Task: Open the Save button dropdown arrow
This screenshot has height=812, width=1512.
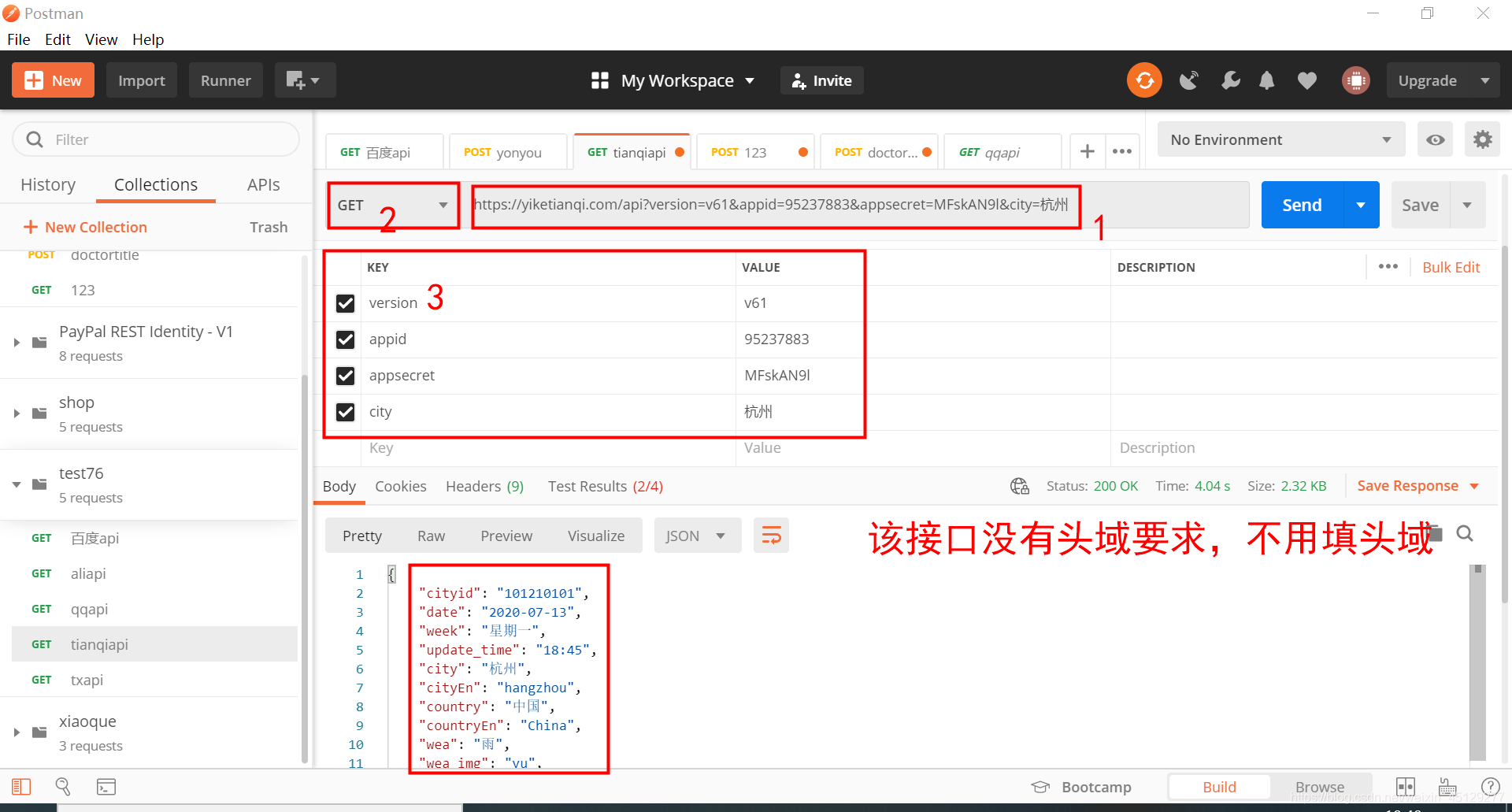Action: click(x=1467, y=205)
